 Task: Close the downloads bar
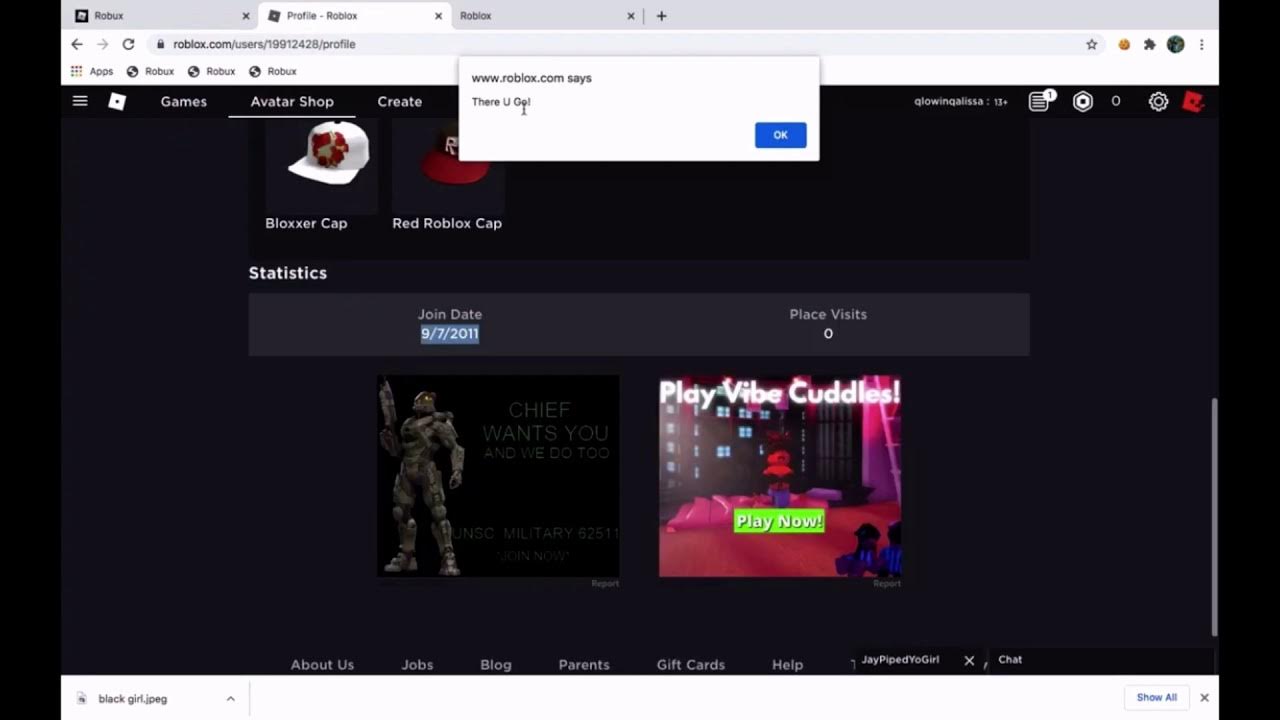pyautogui.click(x=1204, y=698)
